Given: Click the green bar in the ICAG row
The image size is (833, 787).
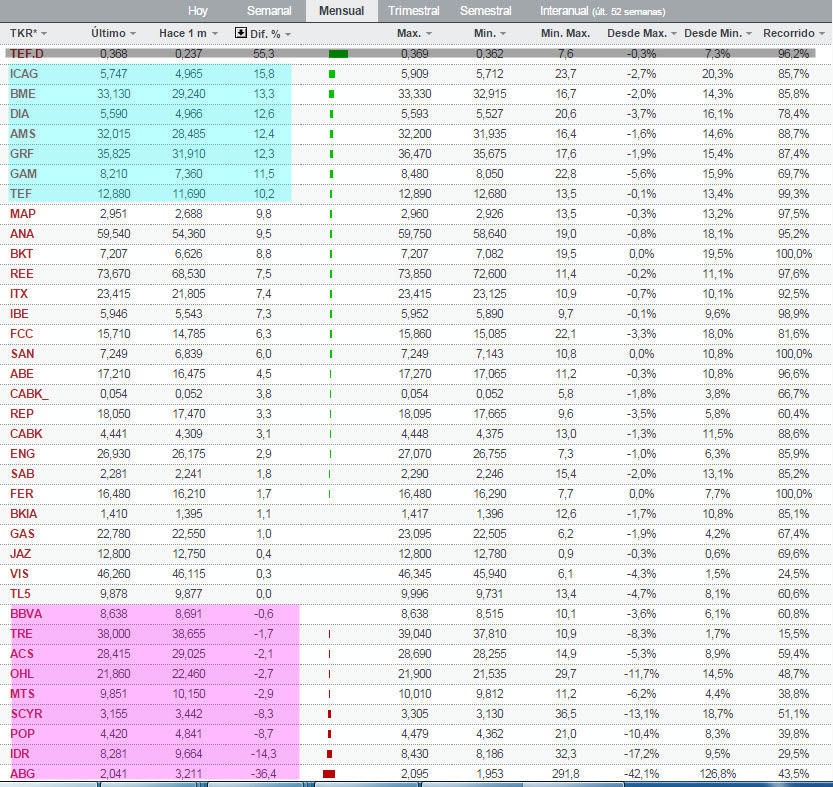Looking at the screenshot, I should (x=331, y=74).
